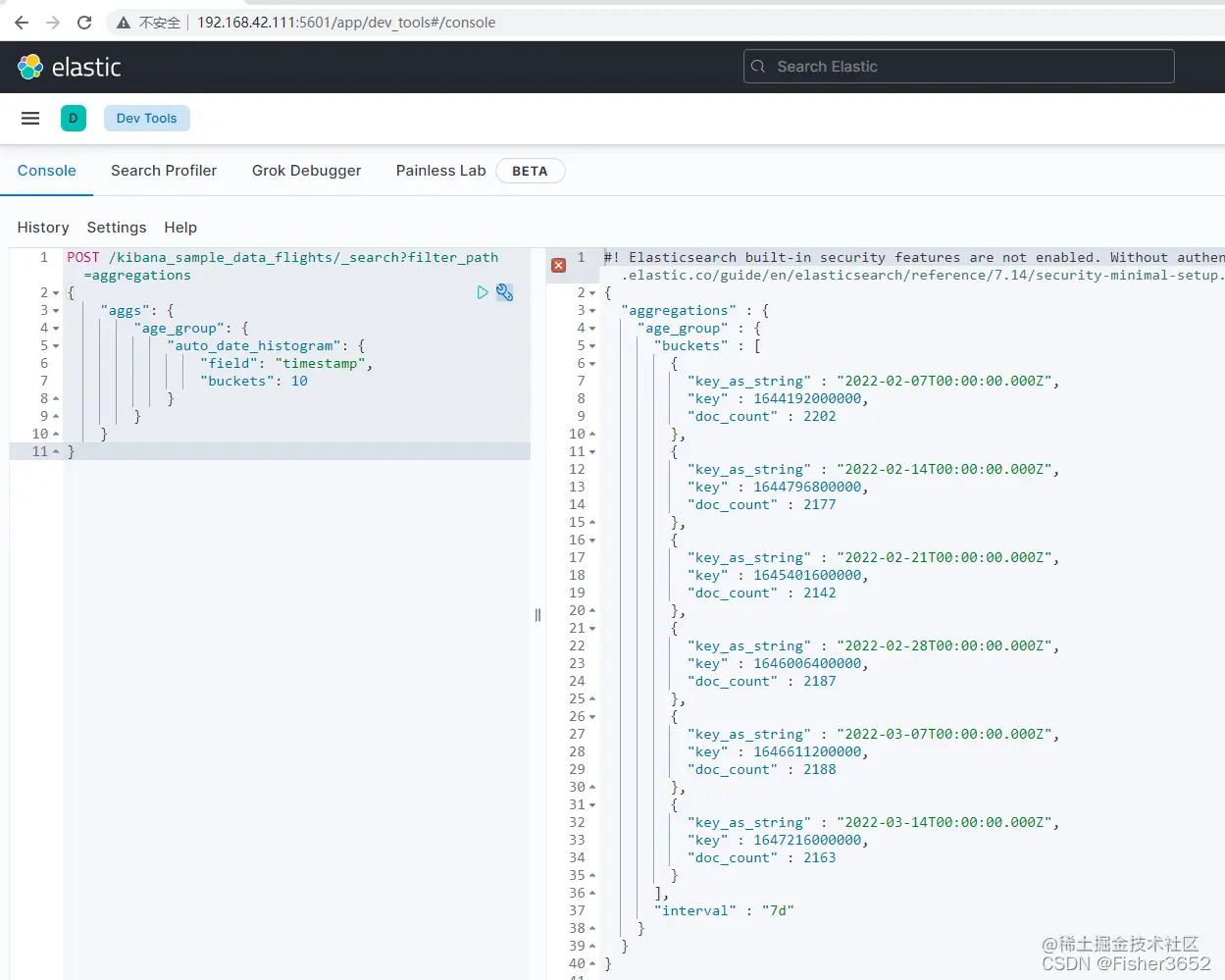Collapse "auto_date_histogram" fold arrow
The image size is (1225, 980).
click(56, 346)
